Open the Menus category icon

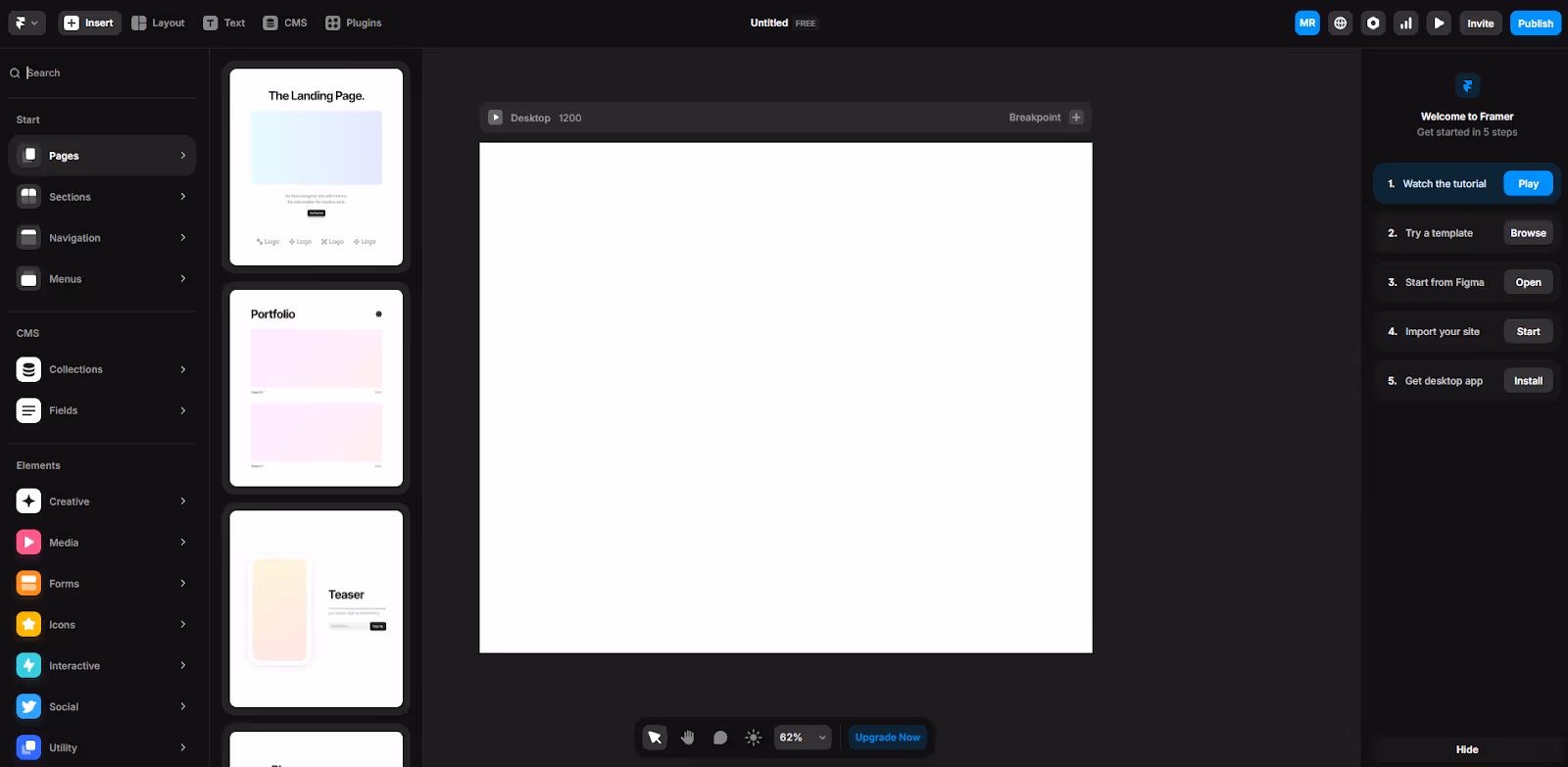(x=28, y=278)
